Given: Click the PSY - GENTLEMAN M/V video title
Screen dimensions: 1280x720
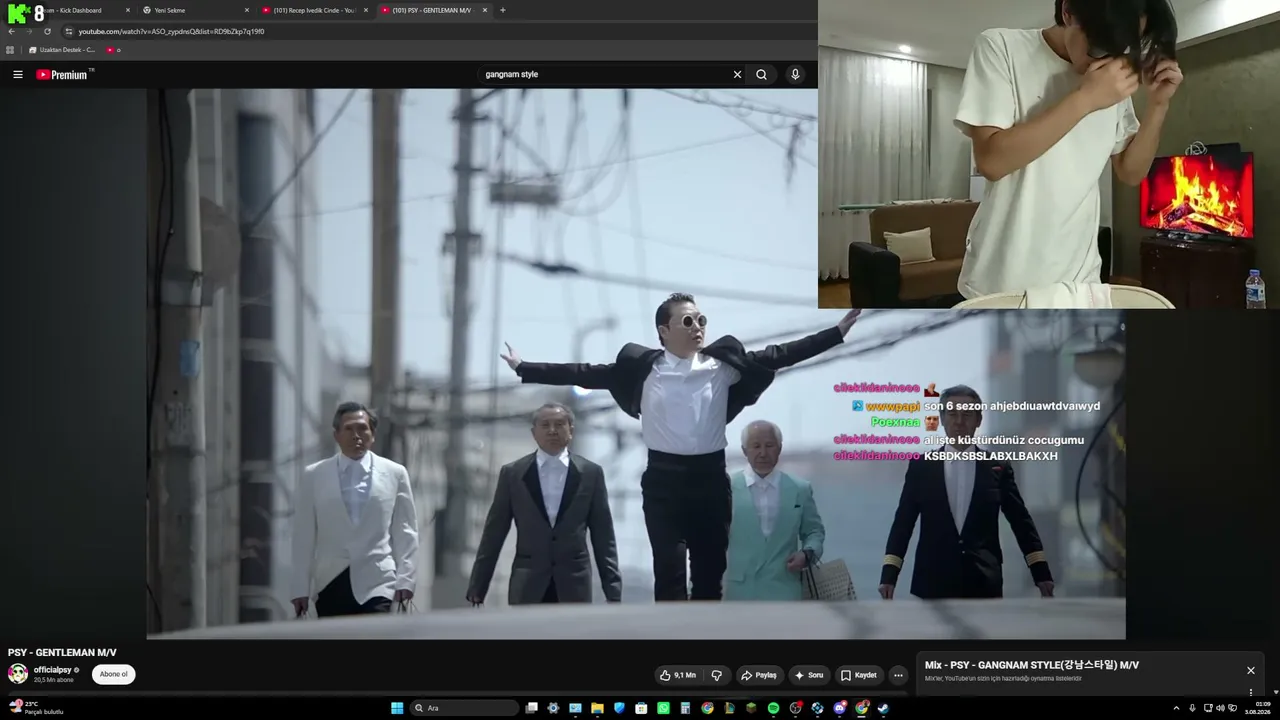Looking at the screenshot, I should coord(62,653).
